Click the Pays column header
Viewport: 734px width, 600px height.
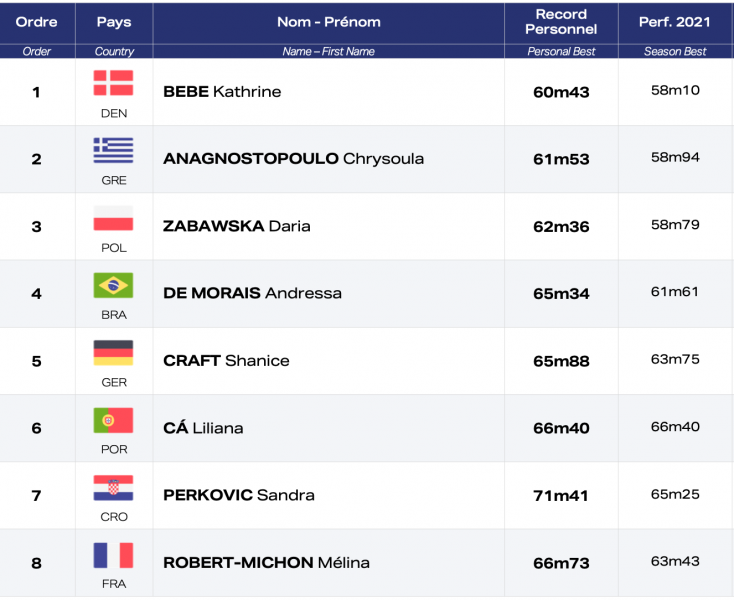click(x=114, y=21)
